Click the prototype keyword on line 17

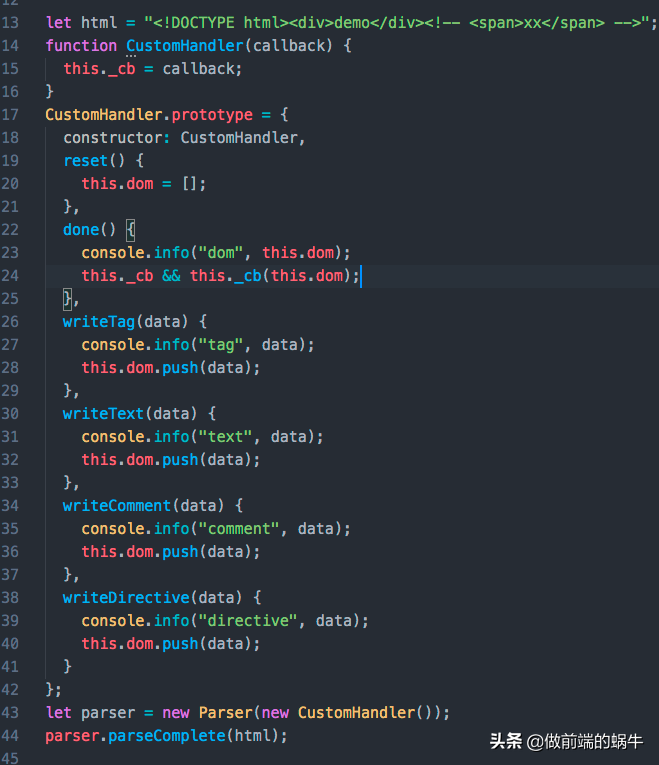(212, 115)
